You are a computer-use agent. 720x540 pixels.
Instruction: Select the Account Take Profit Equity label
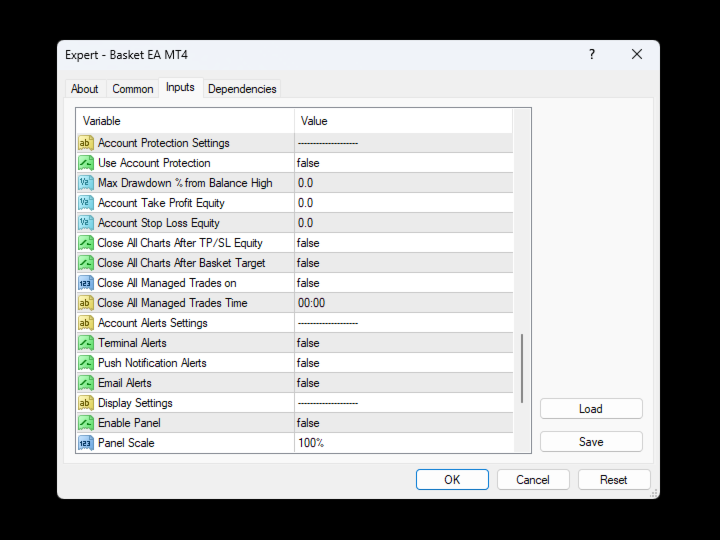click(x=161, y=203)
